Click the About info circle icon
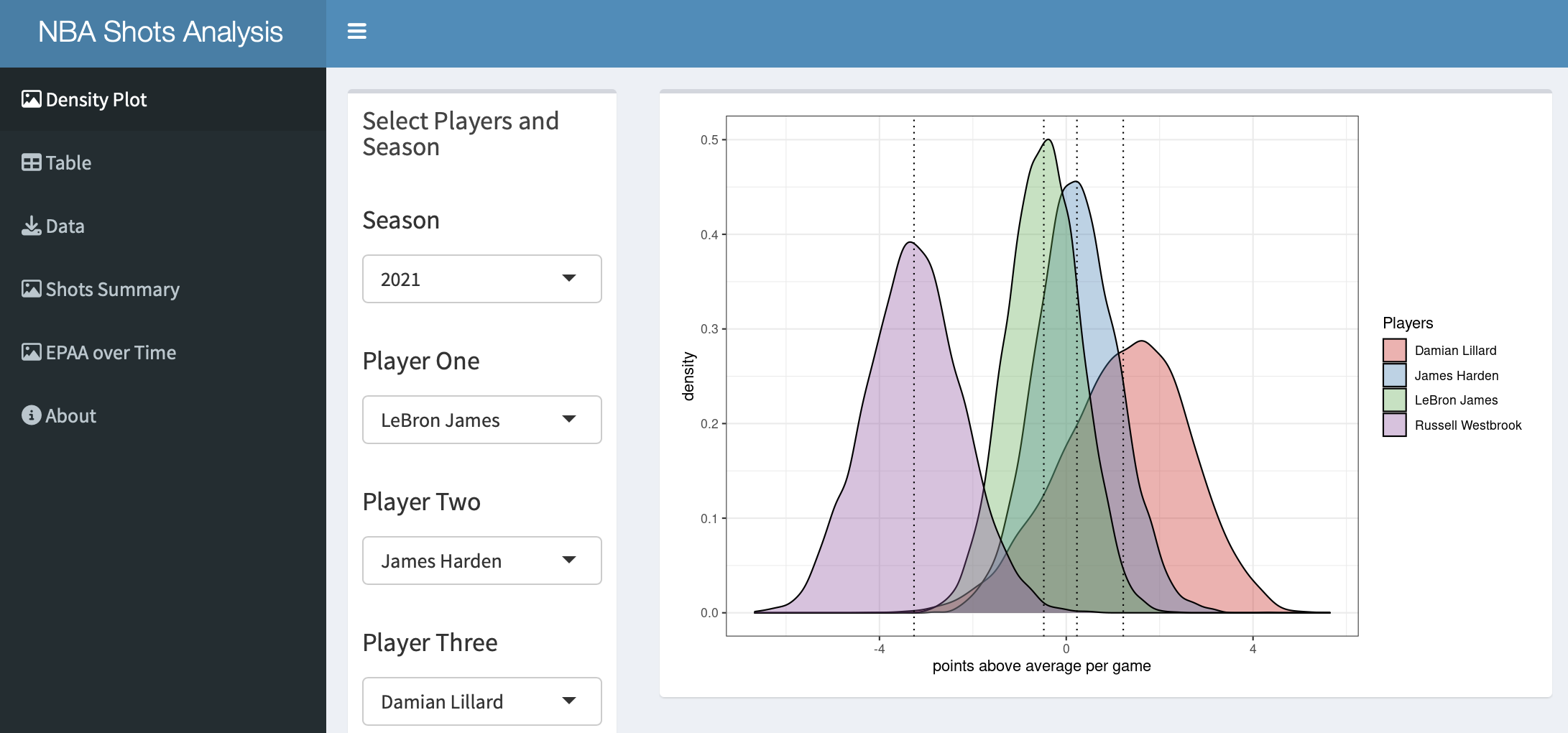 (31, 415)
